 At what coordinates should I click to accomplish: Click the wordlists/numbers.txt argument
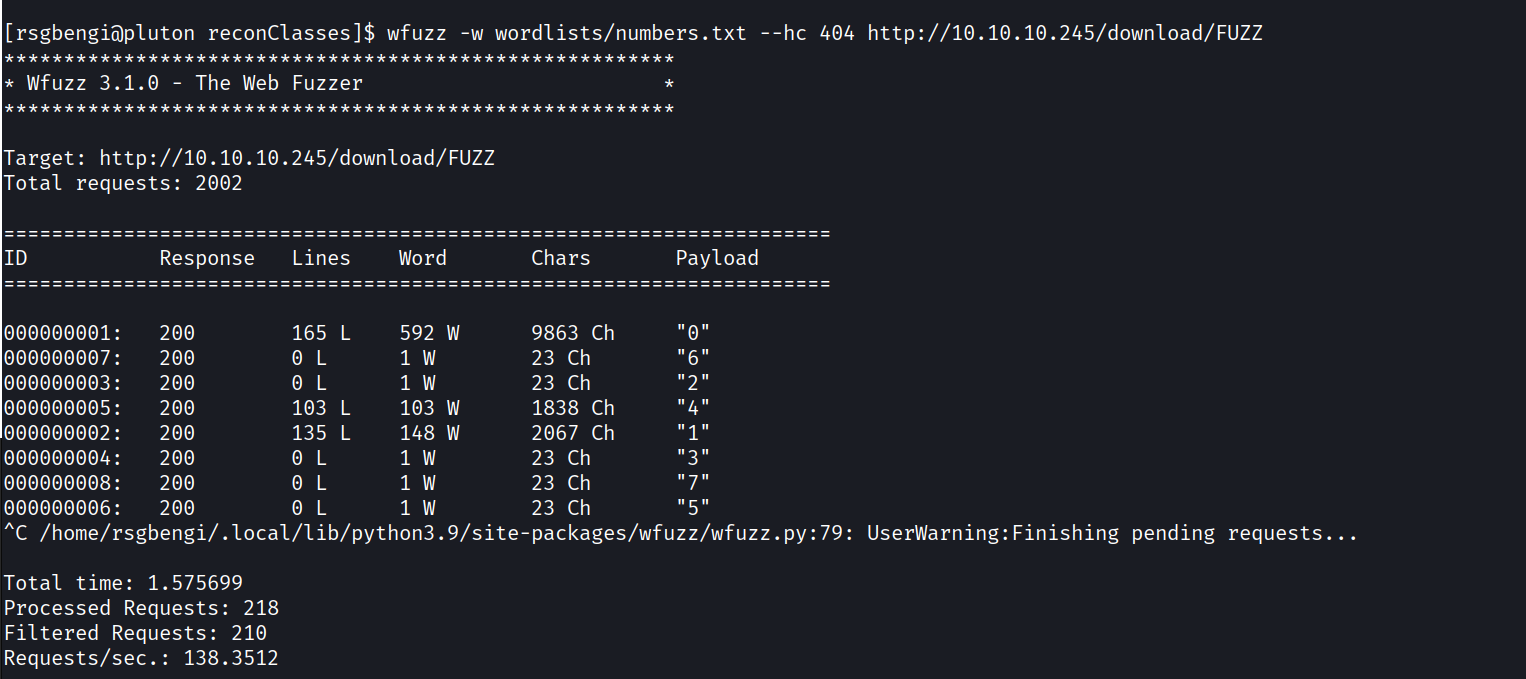coord(618,33)
